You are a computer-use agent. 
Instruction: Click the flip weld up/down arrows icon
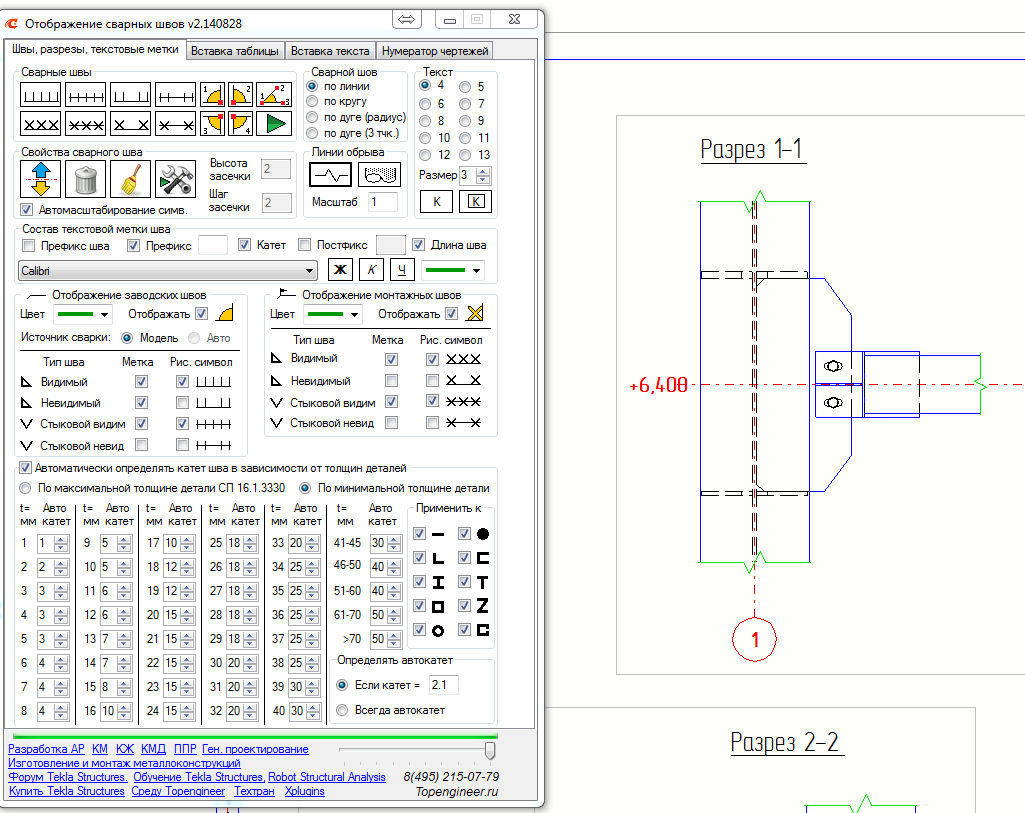pos(41,179)
